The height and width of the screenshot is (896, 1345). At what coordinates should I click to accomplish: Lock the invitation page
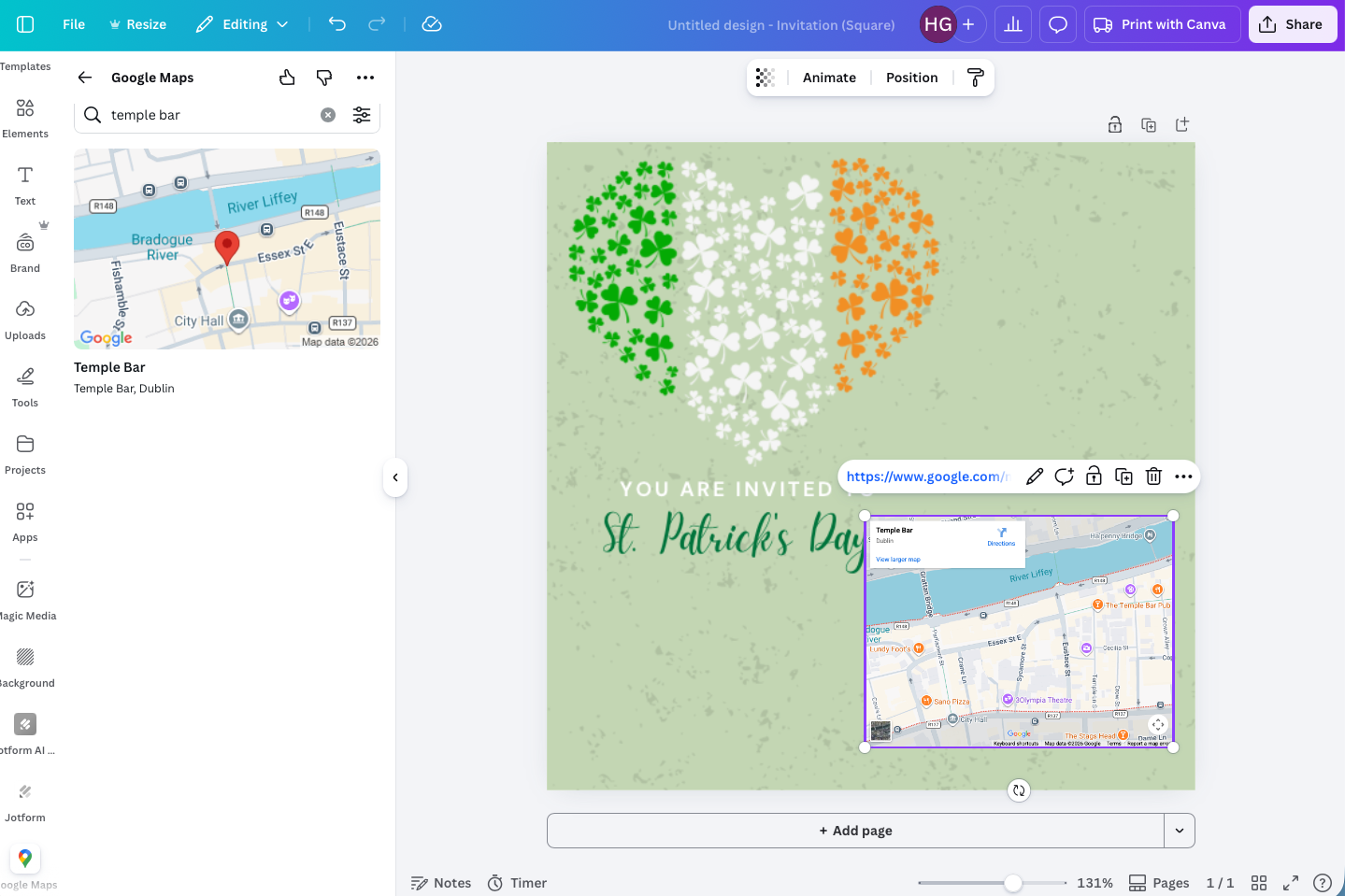point(1114,123)
